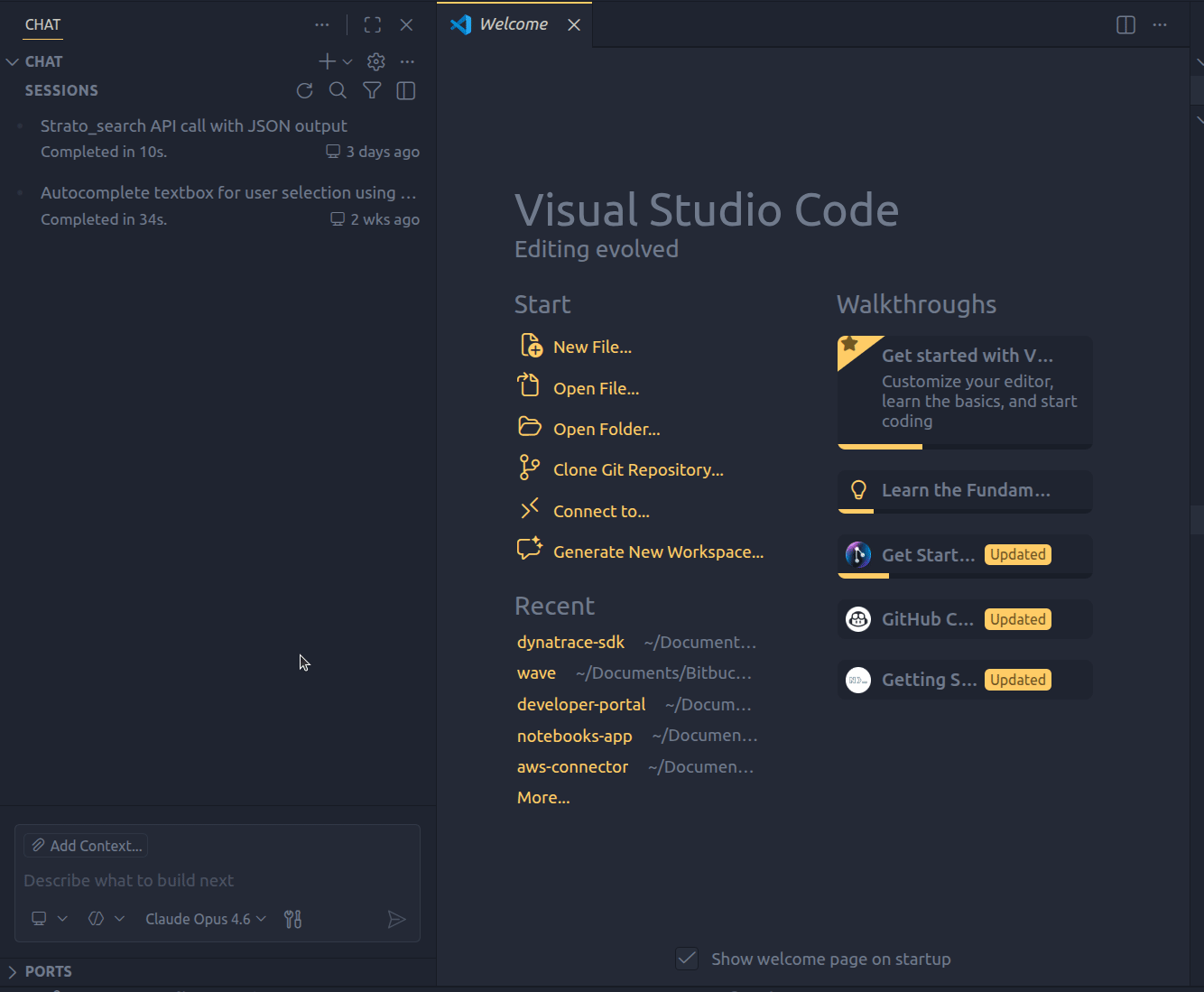The width and height of the screenshot is (1204, 992).
Task: Start a new chat session with the plus icon
Action: 326,61
